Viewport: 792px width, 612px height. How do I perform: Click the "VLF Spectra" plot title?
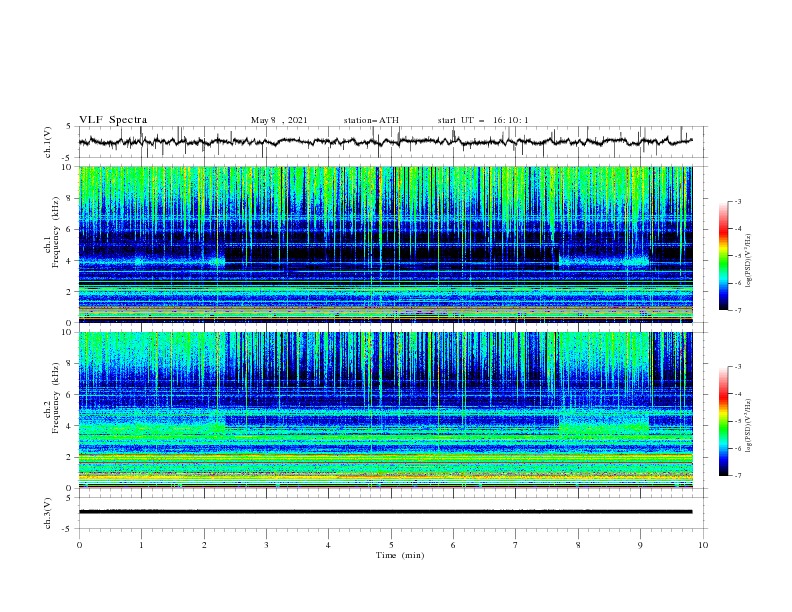113,120
